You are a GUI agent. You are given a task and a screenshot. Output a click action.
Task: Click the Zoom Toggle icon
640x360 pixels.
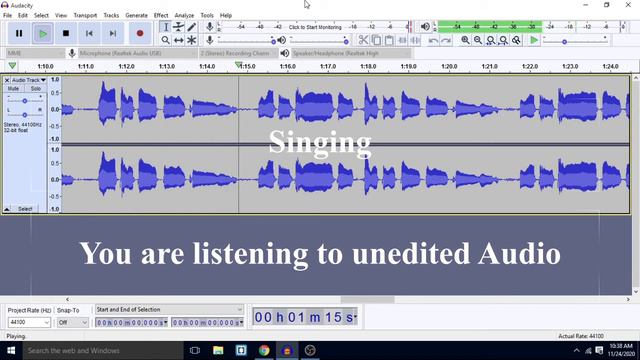[517, 40]
